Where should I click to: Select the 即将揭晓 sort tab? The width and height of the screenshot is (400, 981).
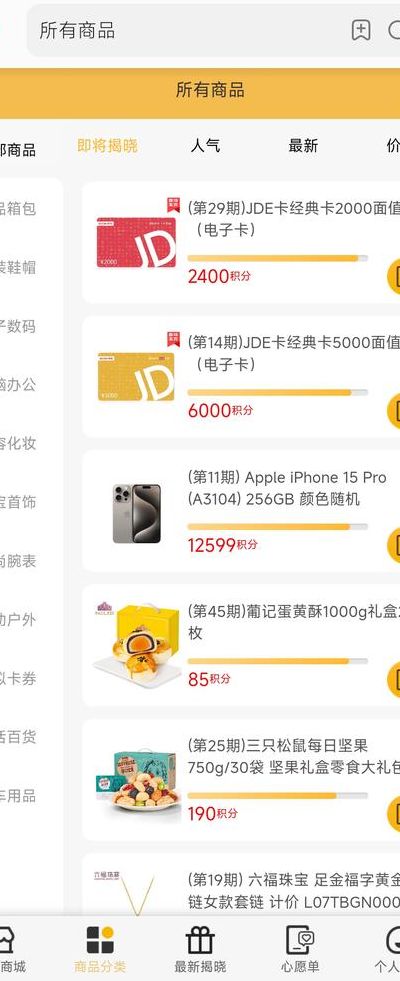pos(107,146)
